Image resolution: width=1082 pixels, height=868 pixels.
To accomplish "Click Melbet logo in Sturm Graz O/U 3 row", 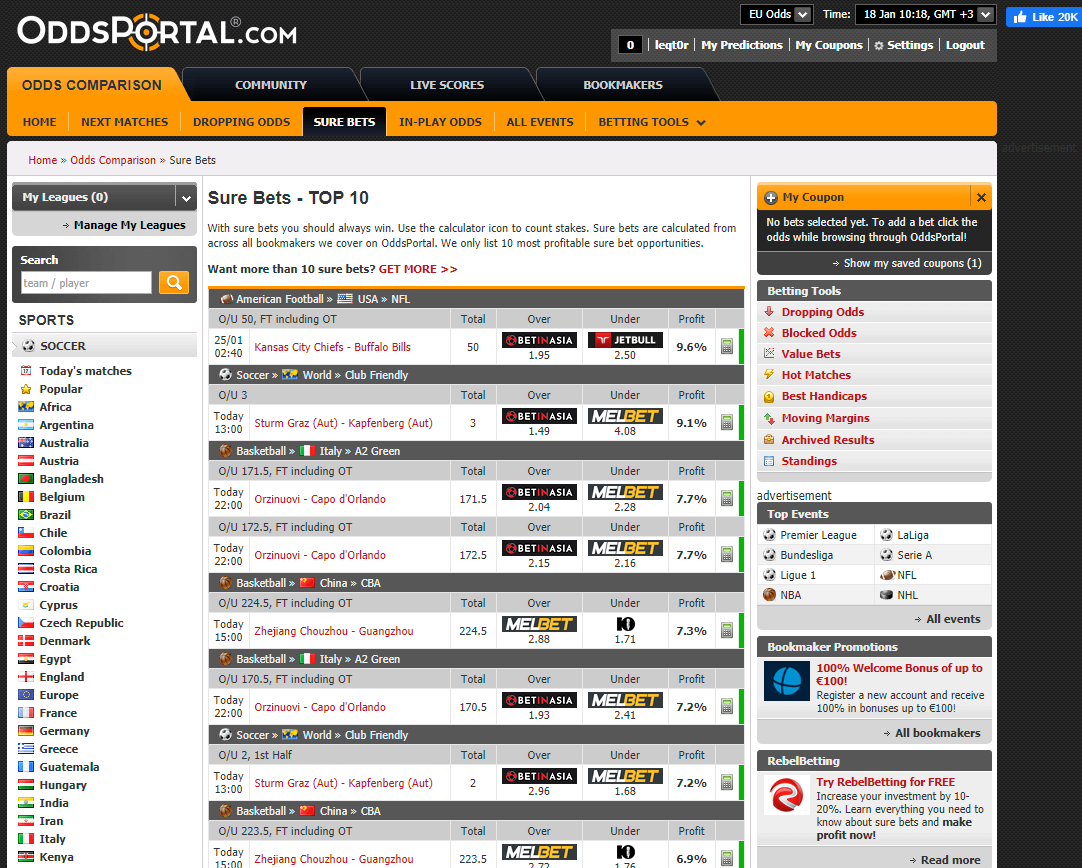I will pyautogui.click(x=625, y=417).
